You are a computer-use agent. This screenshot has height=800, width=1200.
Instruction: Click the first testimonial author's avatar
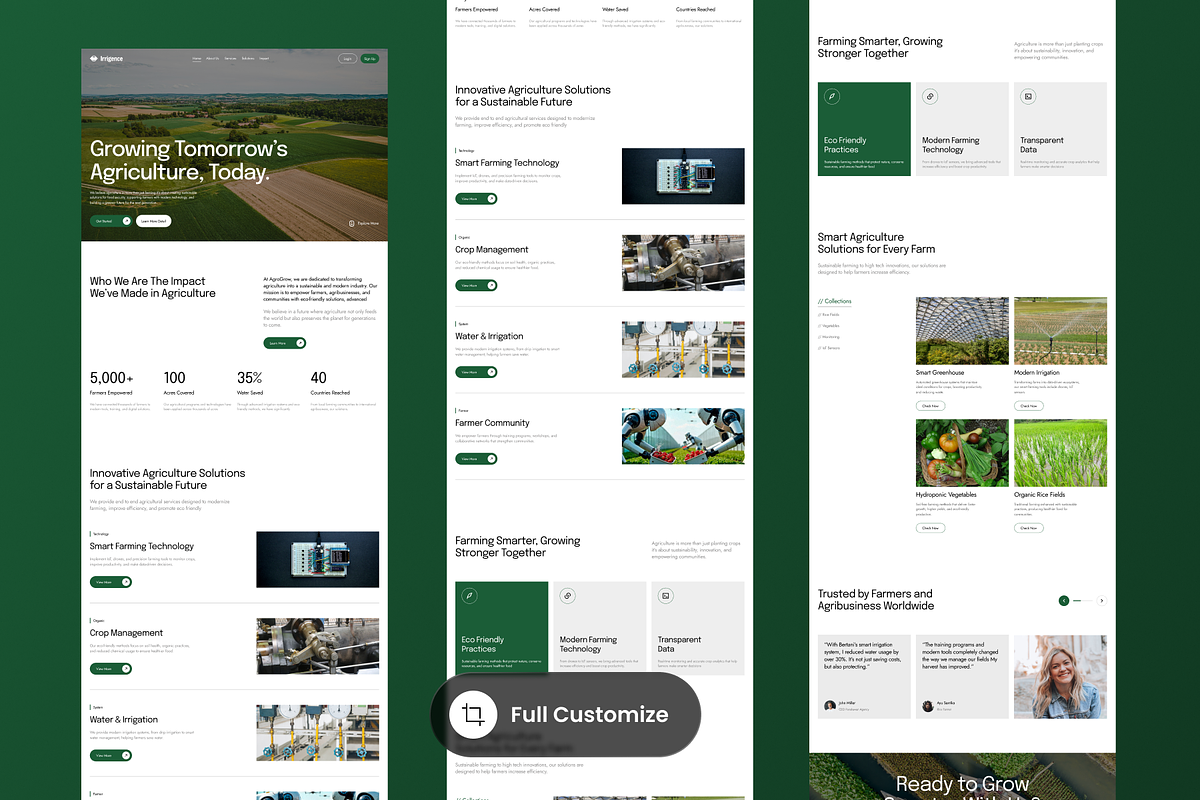coord(830,705)
